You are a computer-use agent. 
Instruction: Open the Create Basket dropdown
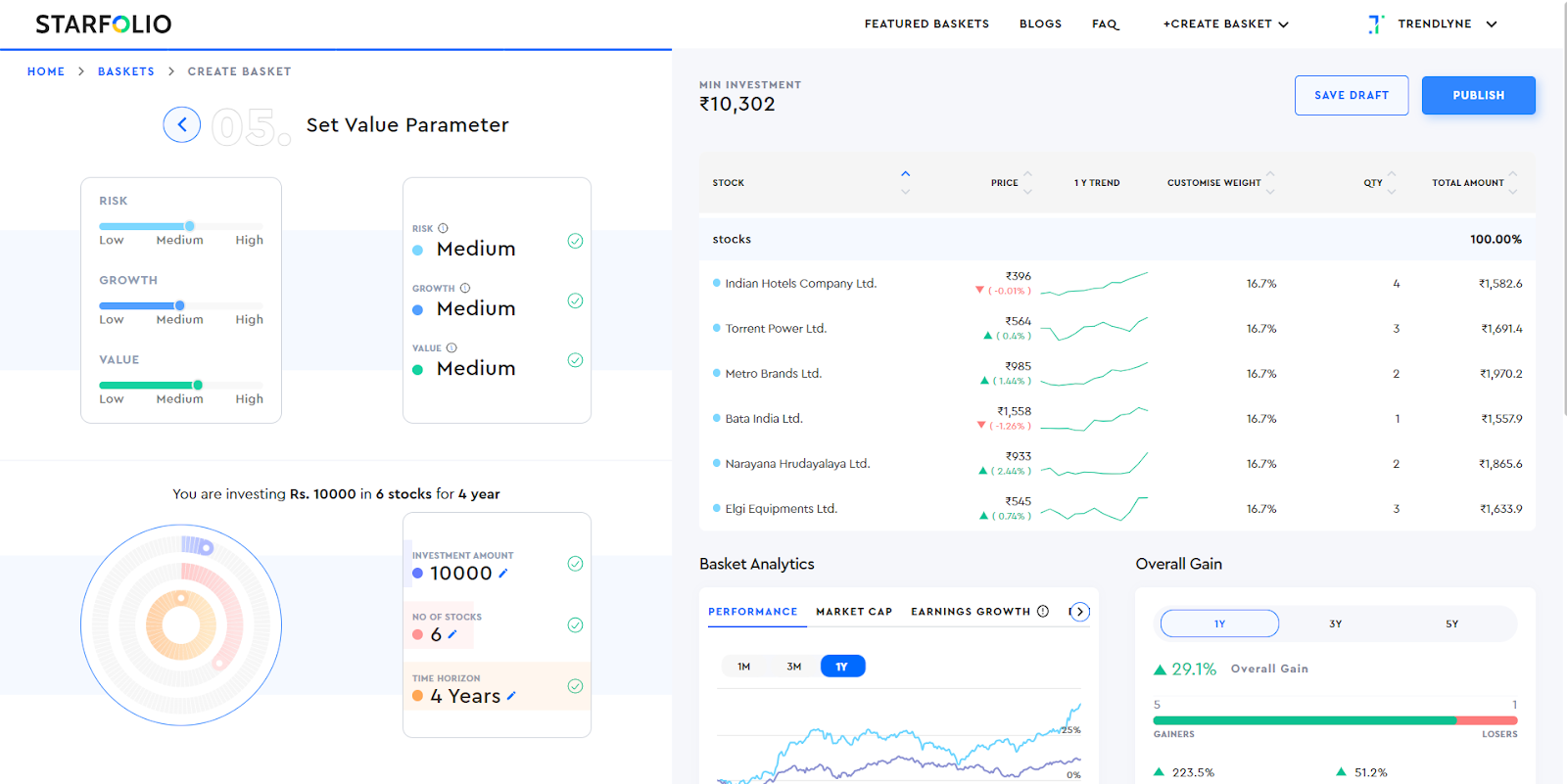tap(1225, 24)
